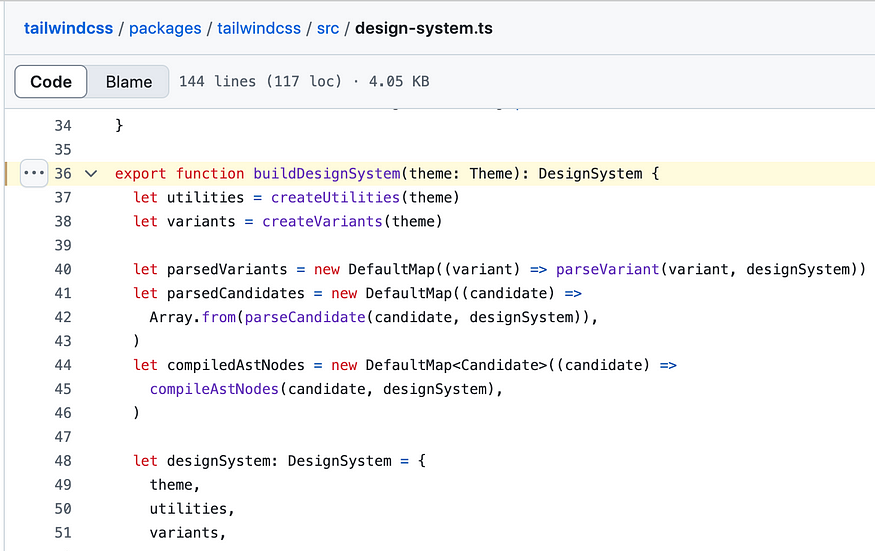
Task: Click the Array.from call on line 42
Action: [193, 318]
